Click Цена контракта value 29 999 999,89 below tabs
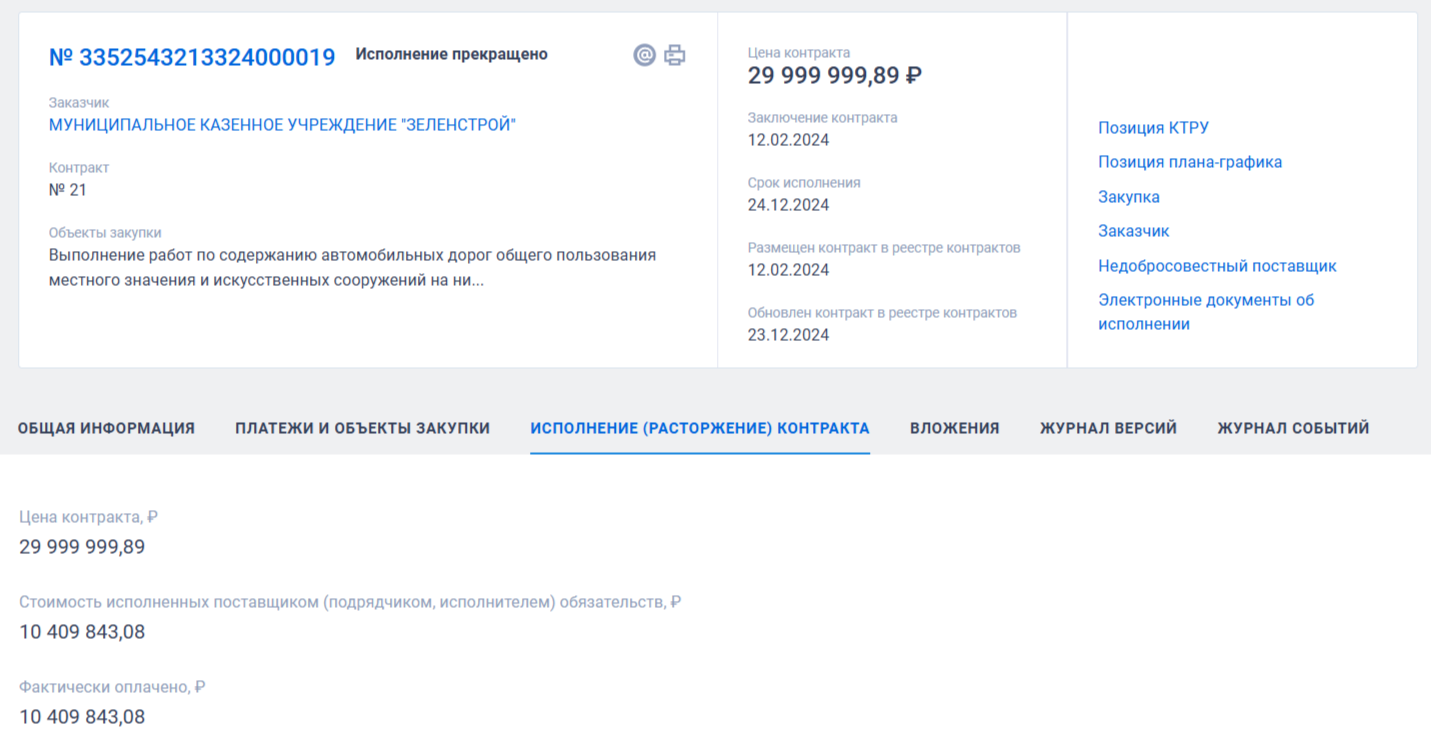This screenshot has width=1431, height=743. click(x=82, y=547)
